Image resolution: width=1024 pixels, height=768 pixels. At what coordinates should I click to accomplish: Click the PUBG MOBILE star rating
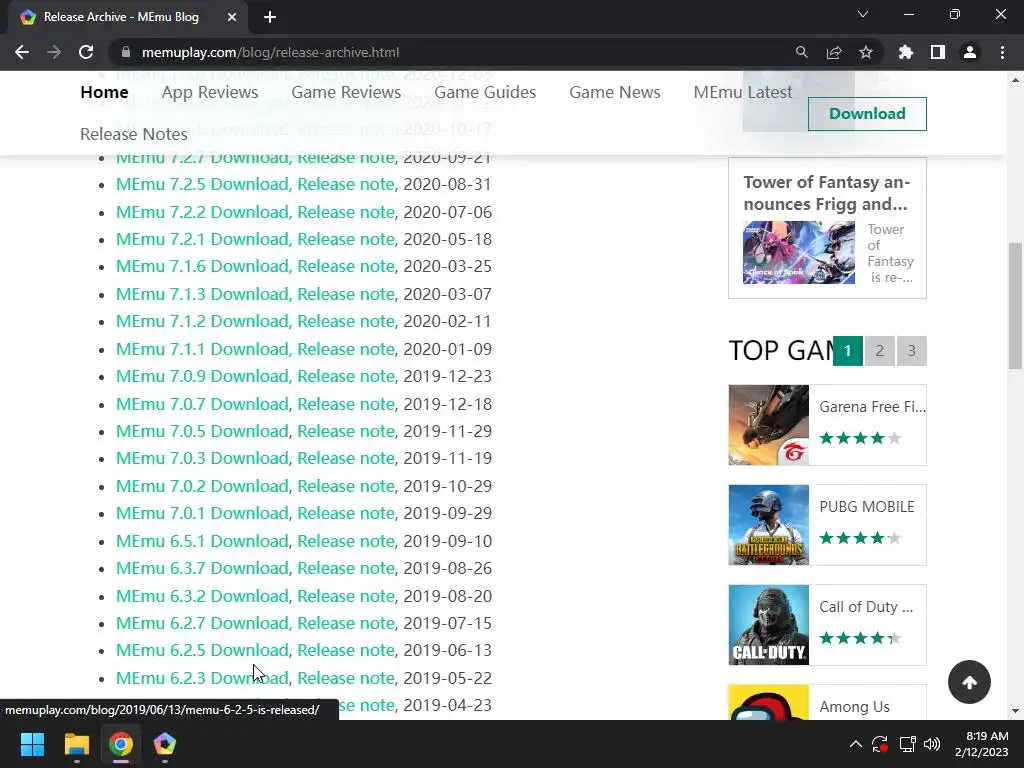tap(861, 538)
